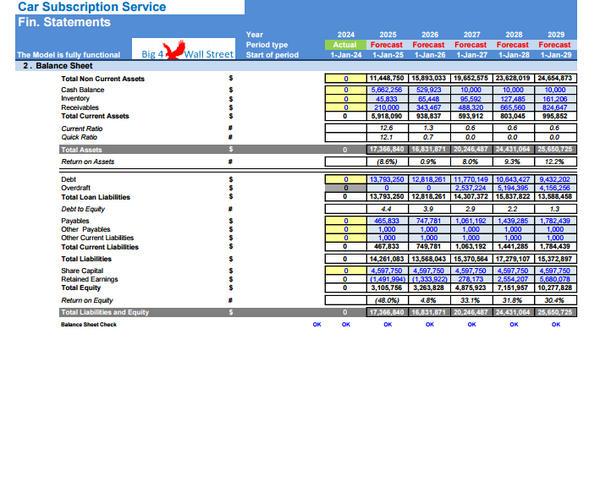Click the yellow Inventory 2024 cell
Viewport: 600px width, 504px height.
tap(345, 99)
